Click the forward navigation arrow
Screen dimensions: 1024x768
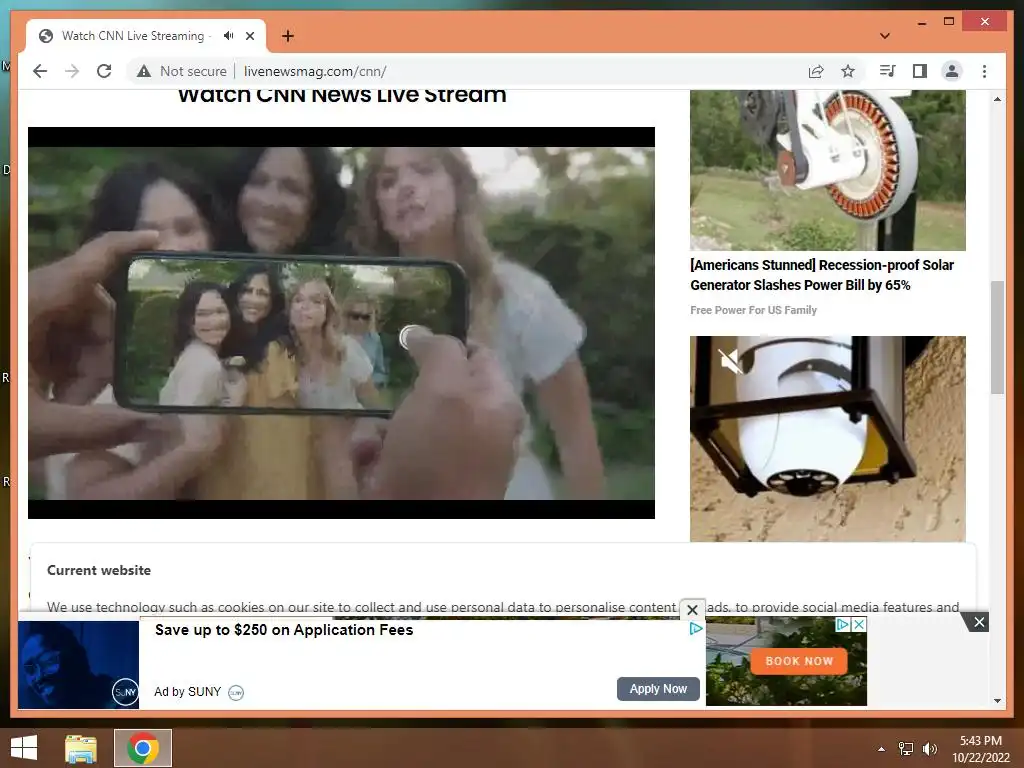pyautogui.click(x=72, y=71)
